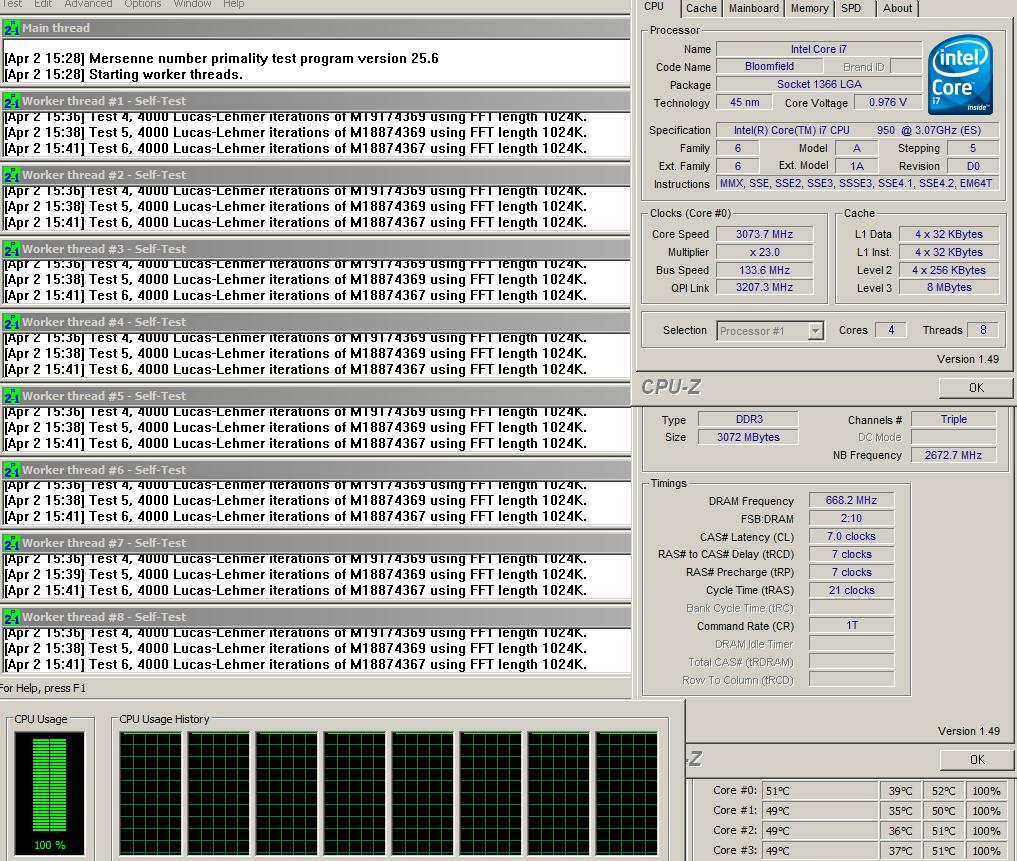
Task: Click the CPU Usage 100 % meter
Action: point(49,792)
